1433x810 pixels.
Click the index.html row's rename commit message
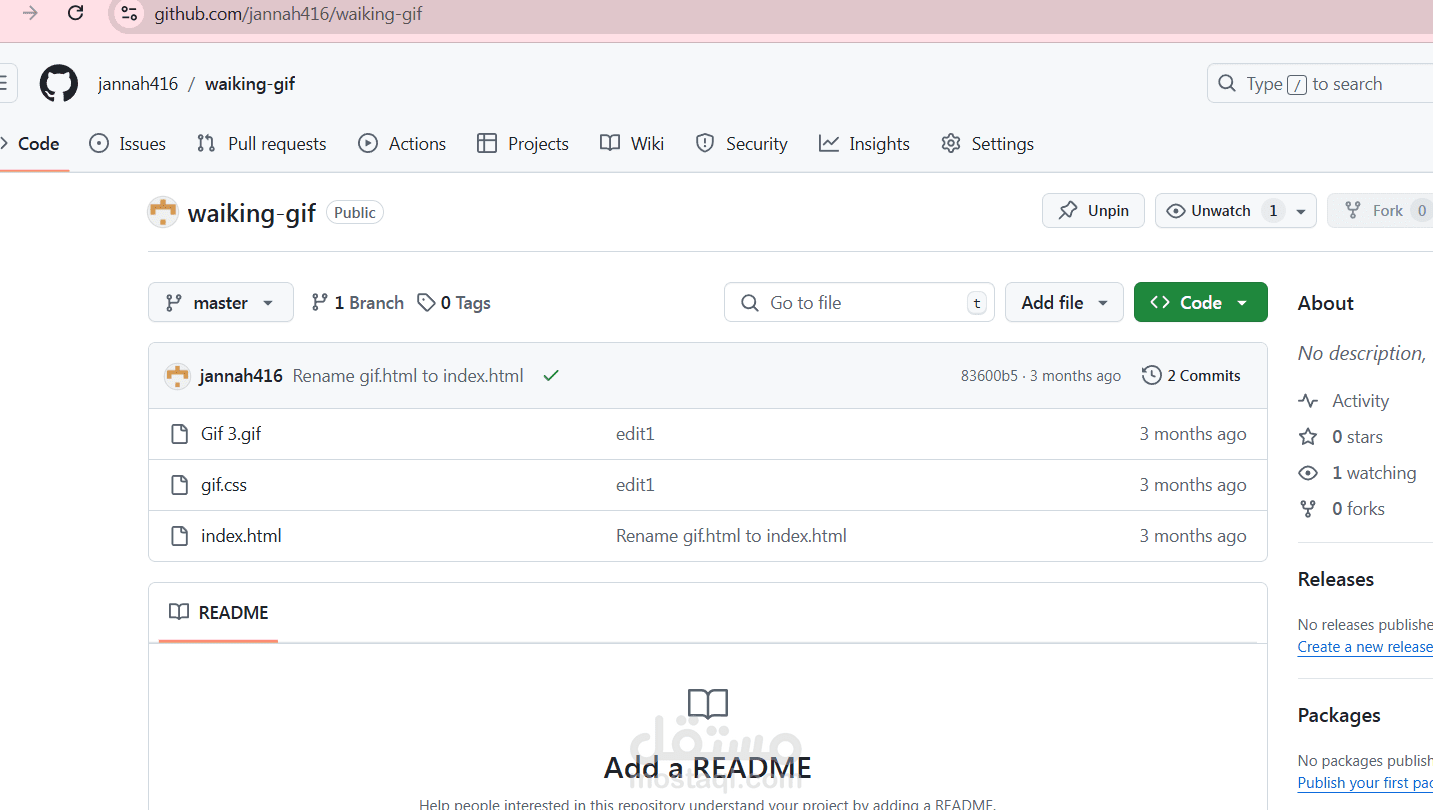pyautogui.click(x=731, y=536)
